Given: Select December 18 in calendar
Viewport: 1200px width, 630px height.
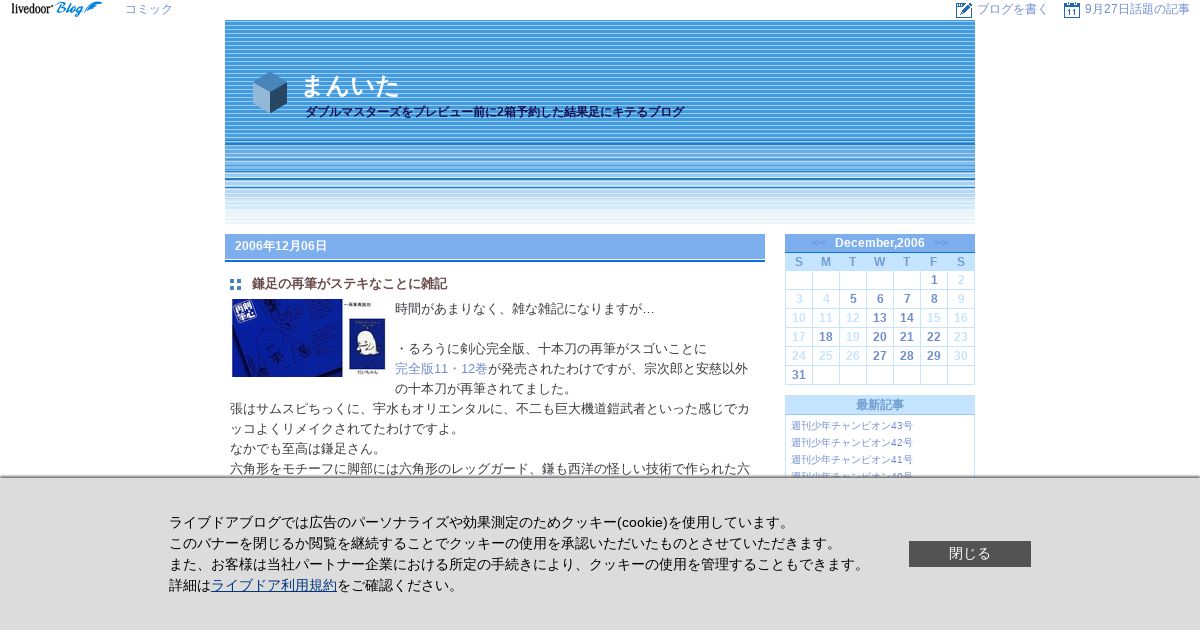Looking at the screenshot, I should click(x=826, y=337).
